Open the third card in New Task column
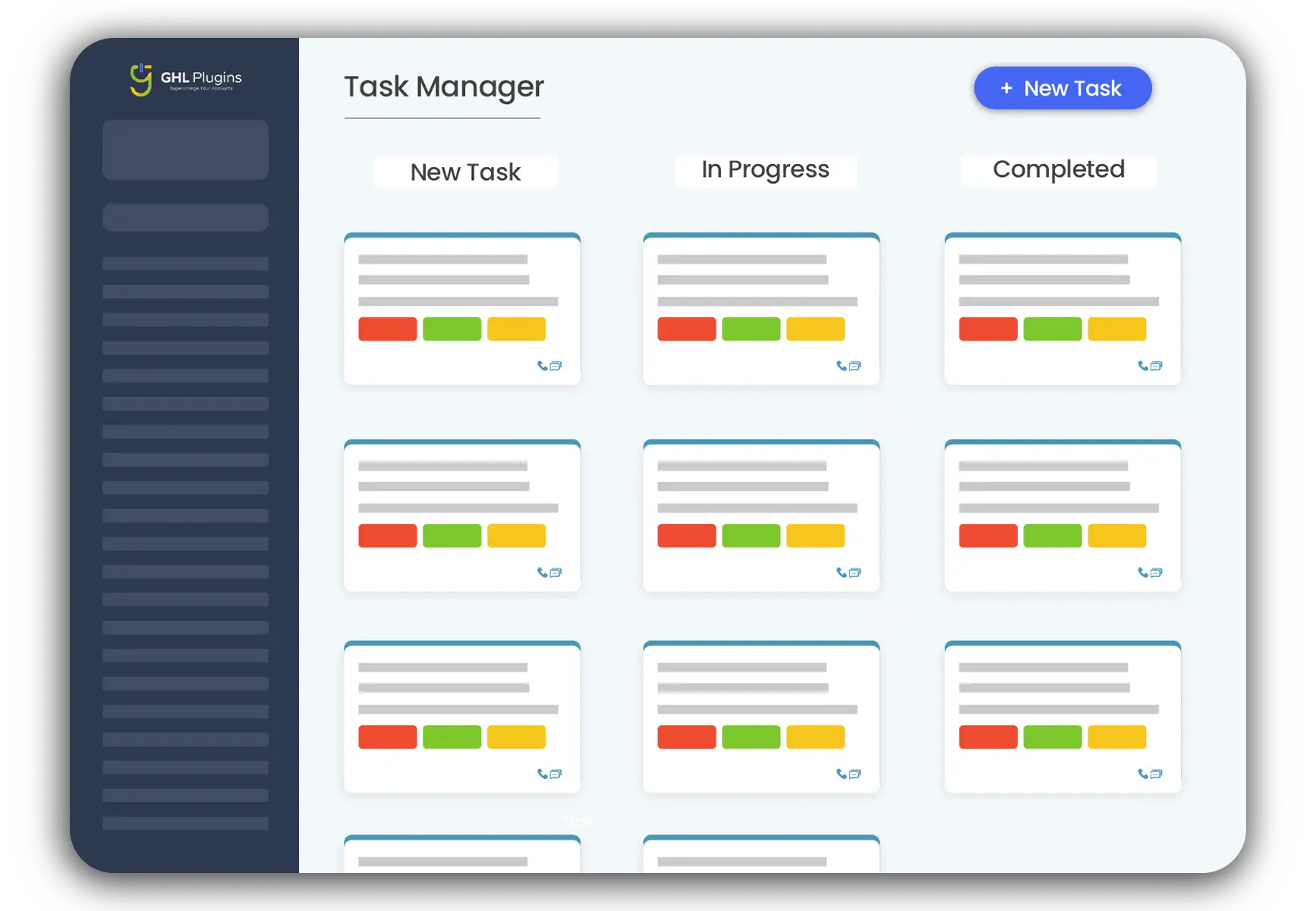Screen dimensions: 1316x911 pyautogui.click(x=461, y=717)
